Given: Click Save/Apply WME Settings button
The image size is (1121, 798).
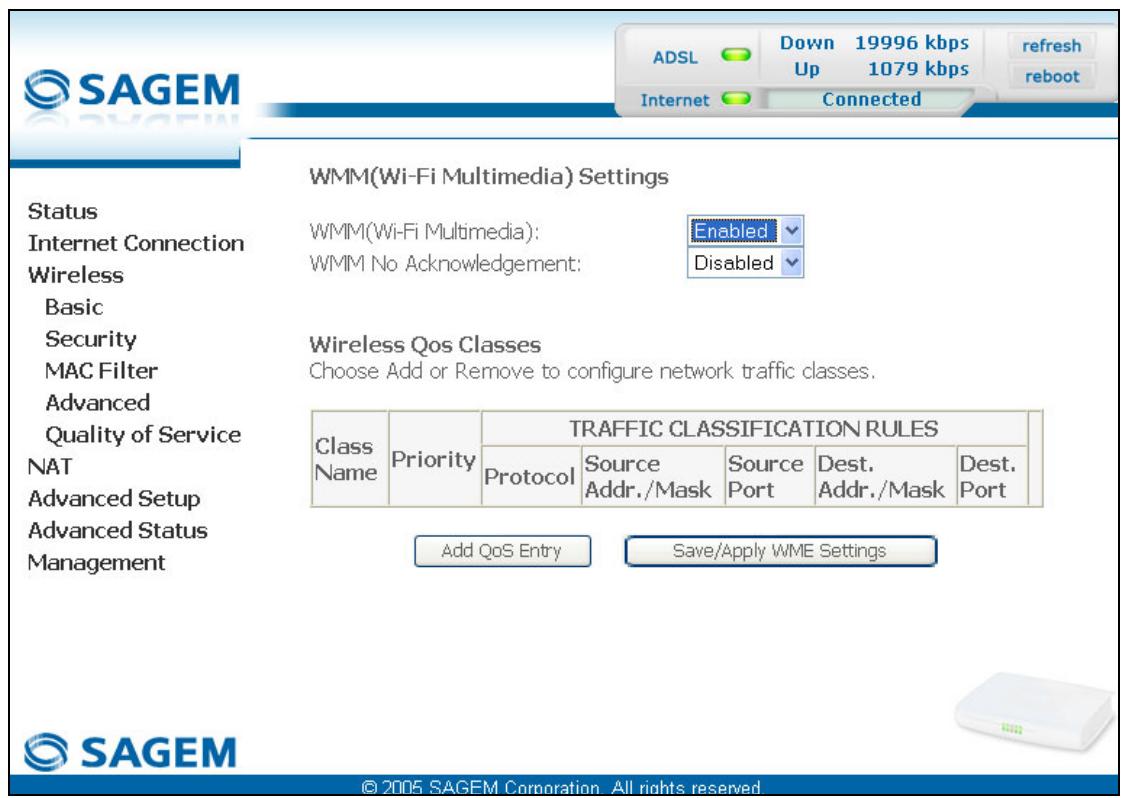Looking at the screenshot, I should click(779, 551).
